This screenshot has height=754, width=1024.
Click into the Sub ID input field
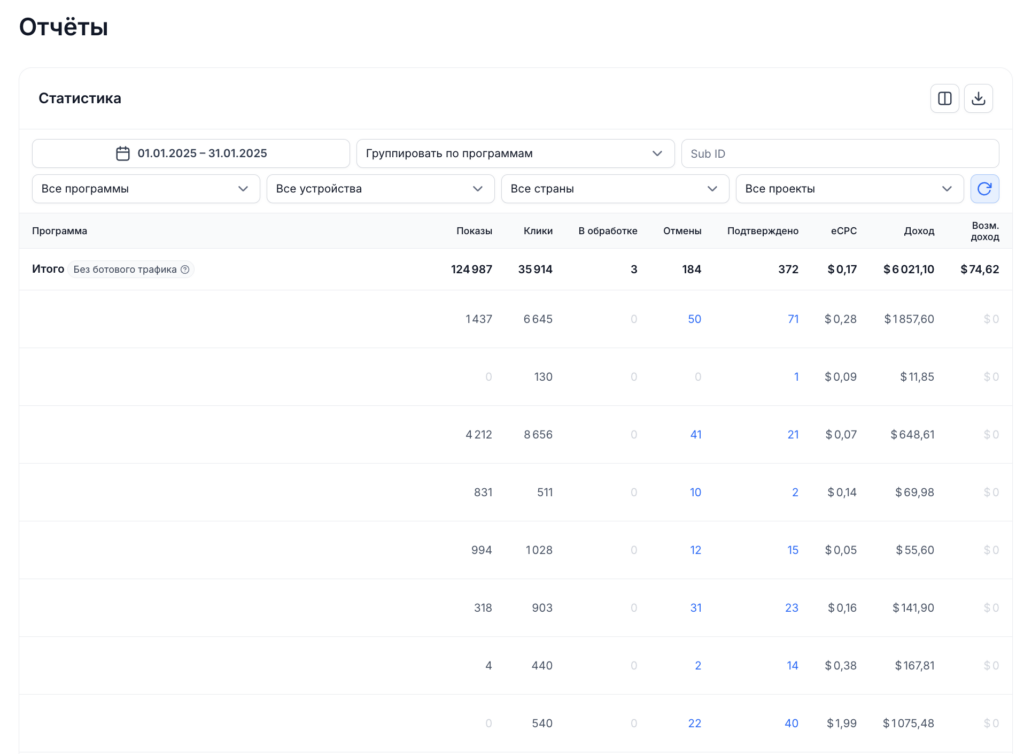[840, 153]
